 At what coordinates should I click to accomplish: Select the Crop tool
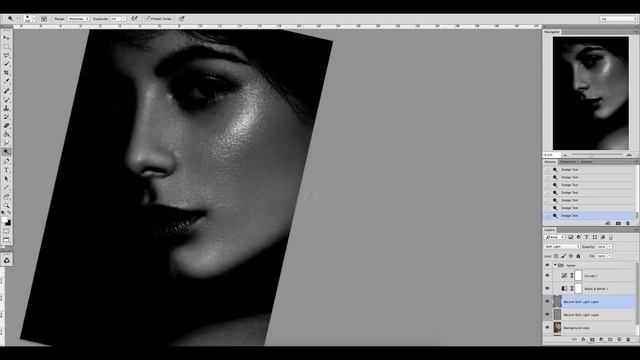(x=6, y=73)
